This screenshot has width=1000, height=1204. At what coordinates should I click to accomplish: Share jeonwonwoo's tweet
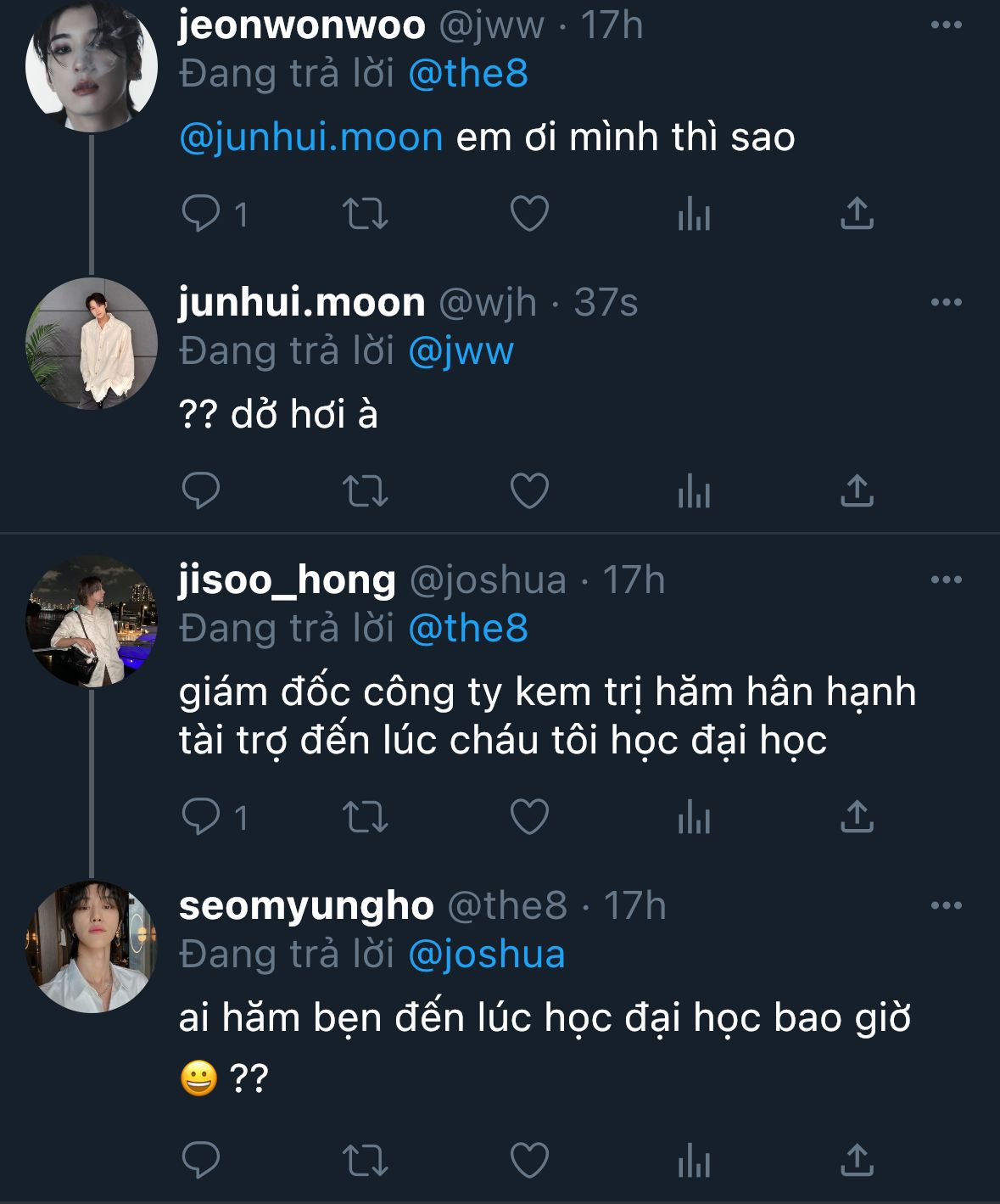(x=857, y=214)
